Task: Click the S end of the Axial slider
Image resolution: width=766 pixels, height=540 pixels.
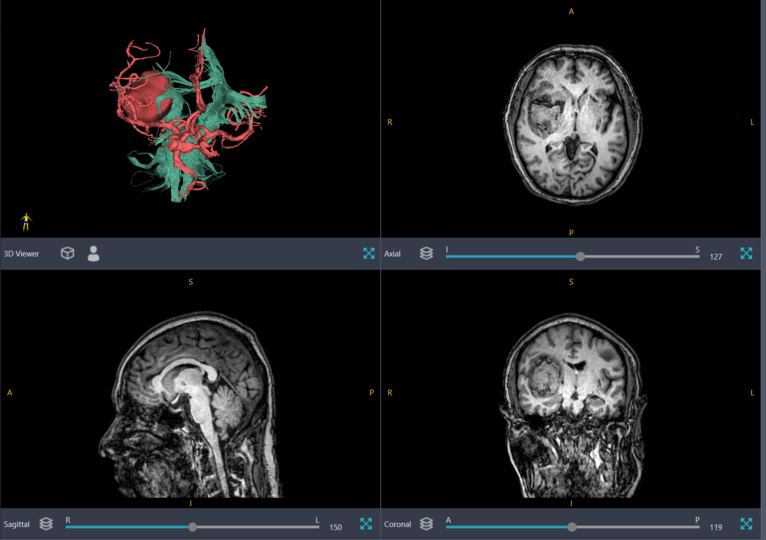Action: click(x=697, y=250)
